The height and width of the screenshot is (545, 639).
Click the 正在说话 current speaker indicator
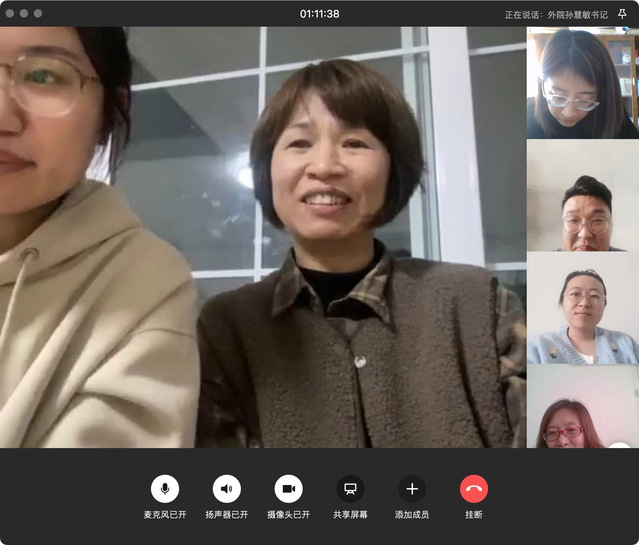click(555, 14)
